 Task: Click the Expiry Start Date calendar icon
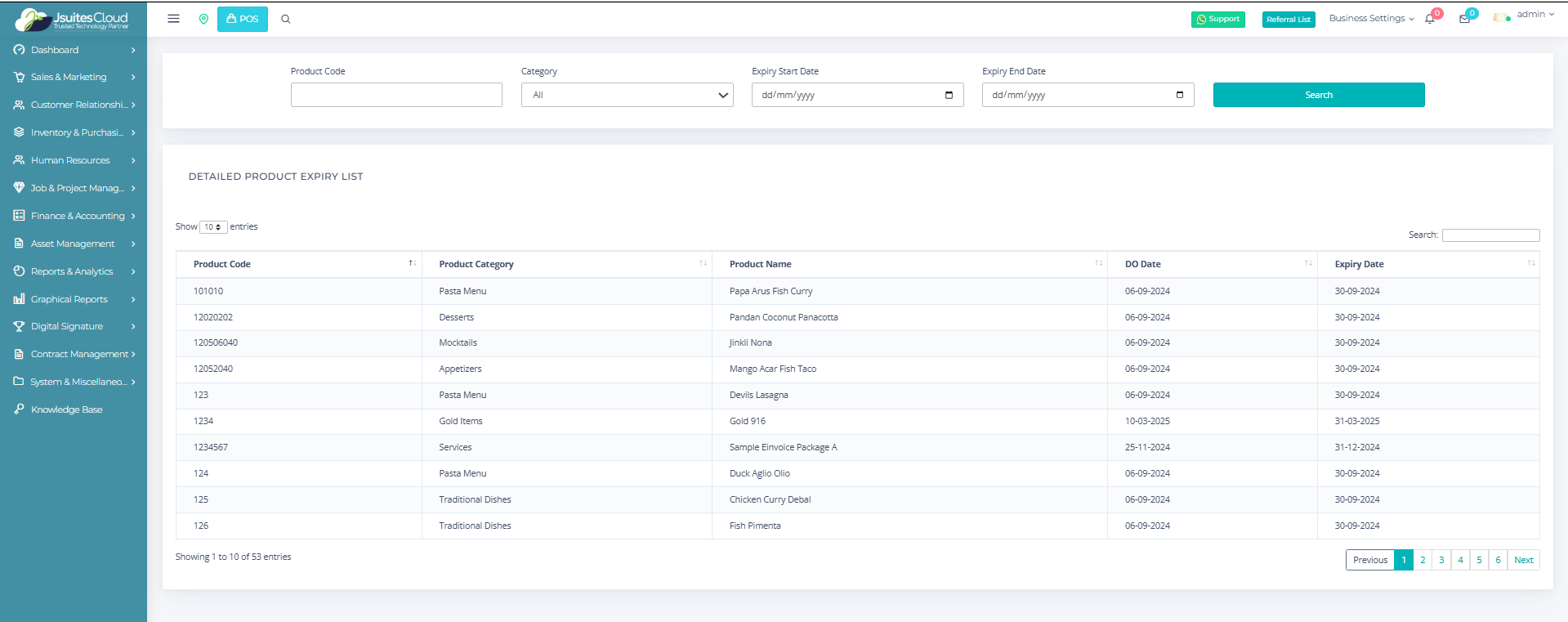[x=949, y=95]
